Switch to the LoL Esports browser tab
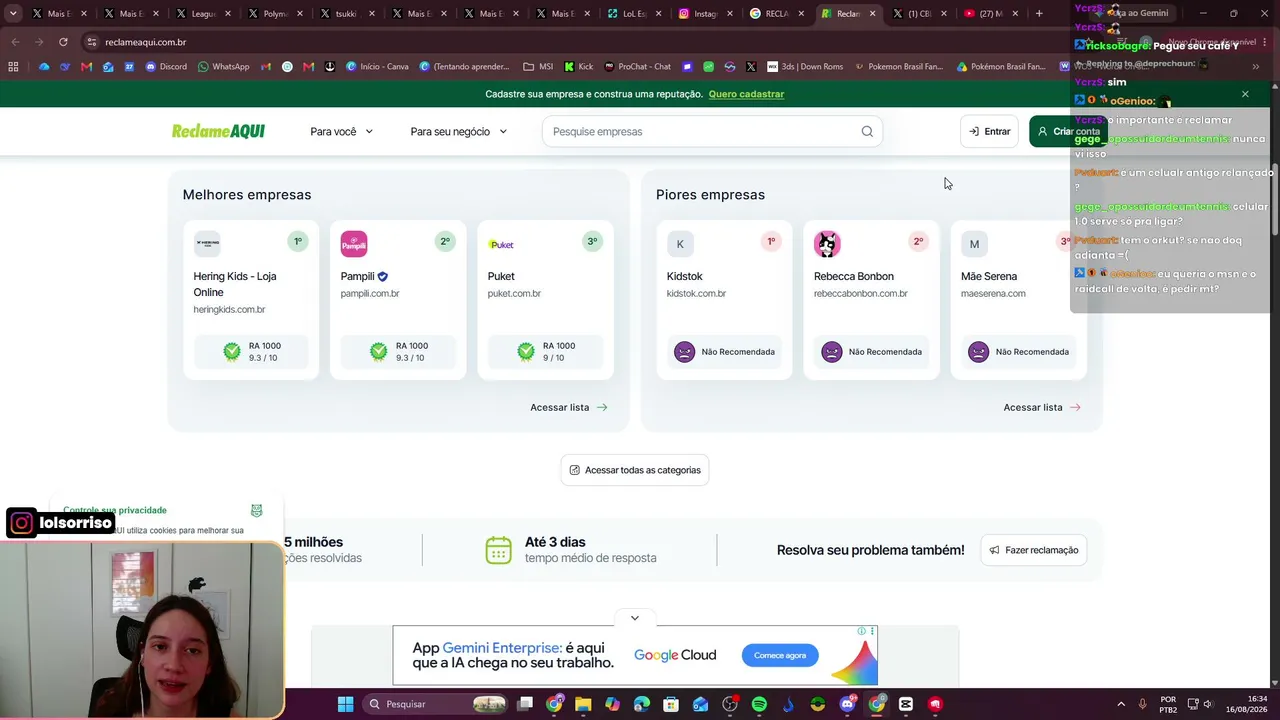The width and height of the screenshot is (1280, 720). [x=635, y=14]
